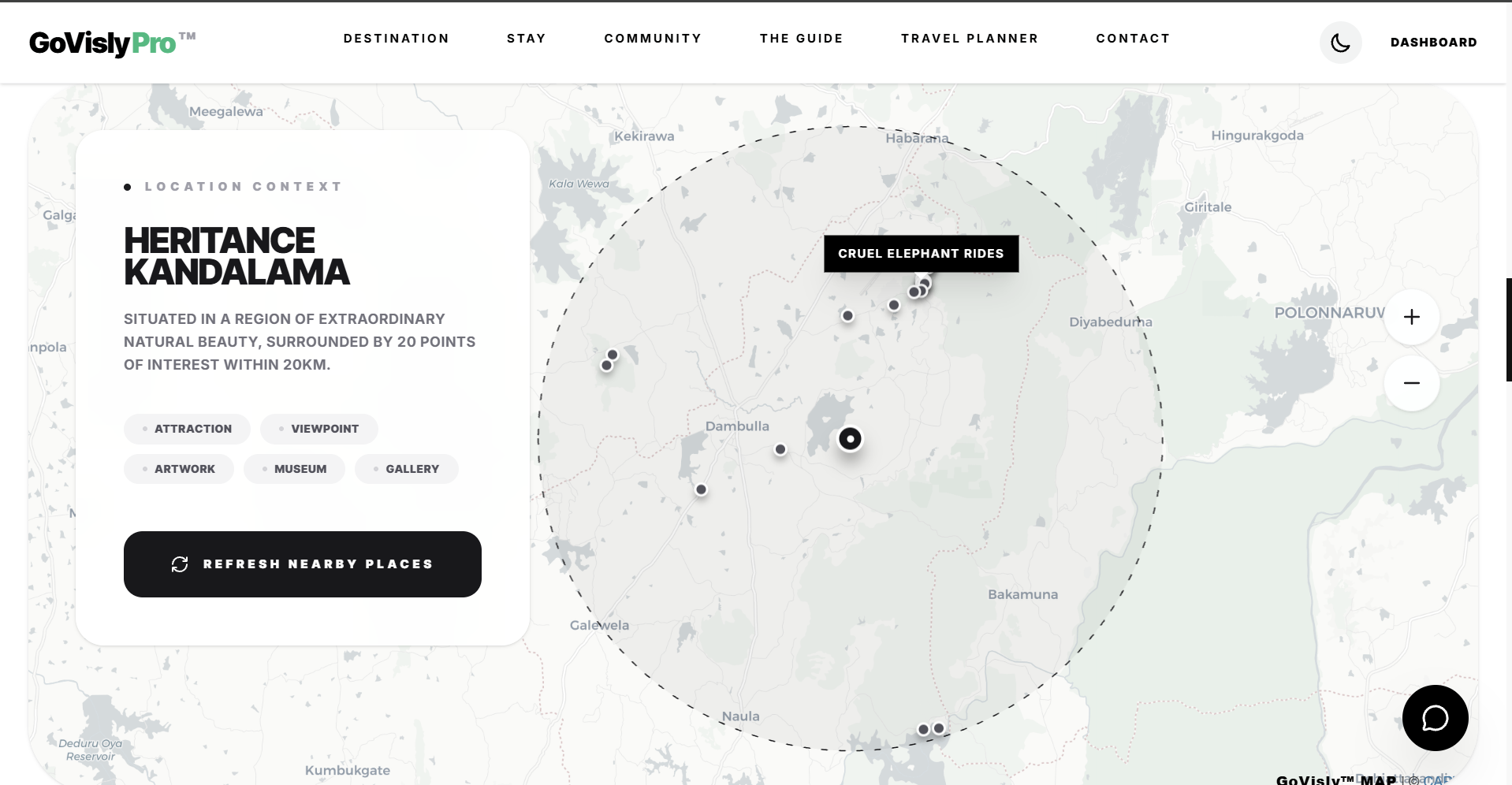Image resolution: width=1512 pixels, height=785 pixels.
Task: Click the Giritale map label
Action: 1208,207
